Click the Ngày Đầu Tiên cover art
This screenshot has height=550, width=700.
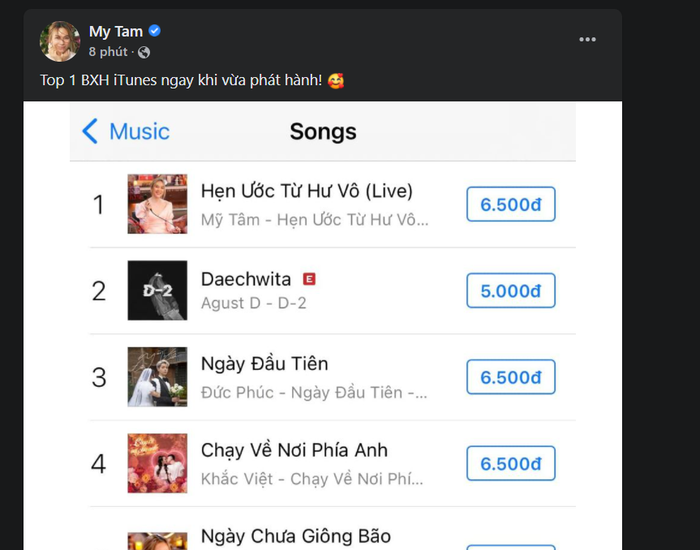157,377
